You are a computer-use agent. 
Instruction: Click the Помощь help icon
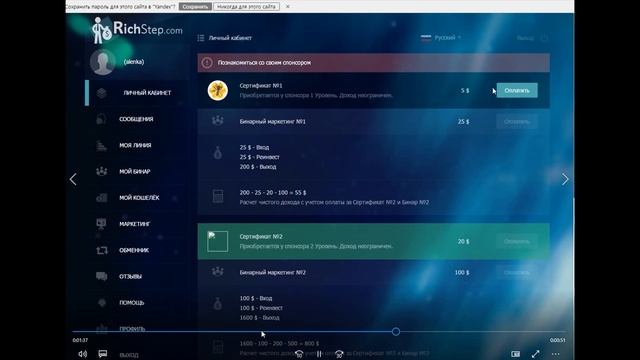tap(102, 302)
